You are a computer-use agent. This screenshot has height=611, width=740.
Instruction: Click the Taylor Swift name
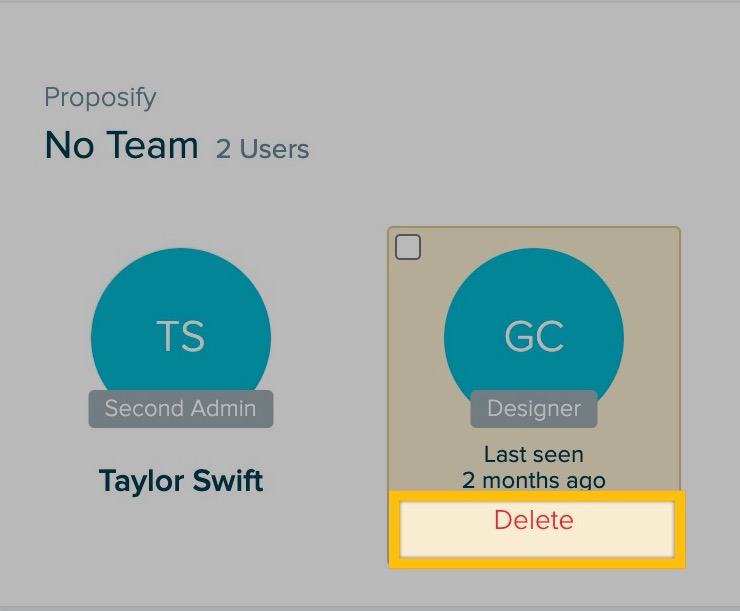tap(181, 480)
